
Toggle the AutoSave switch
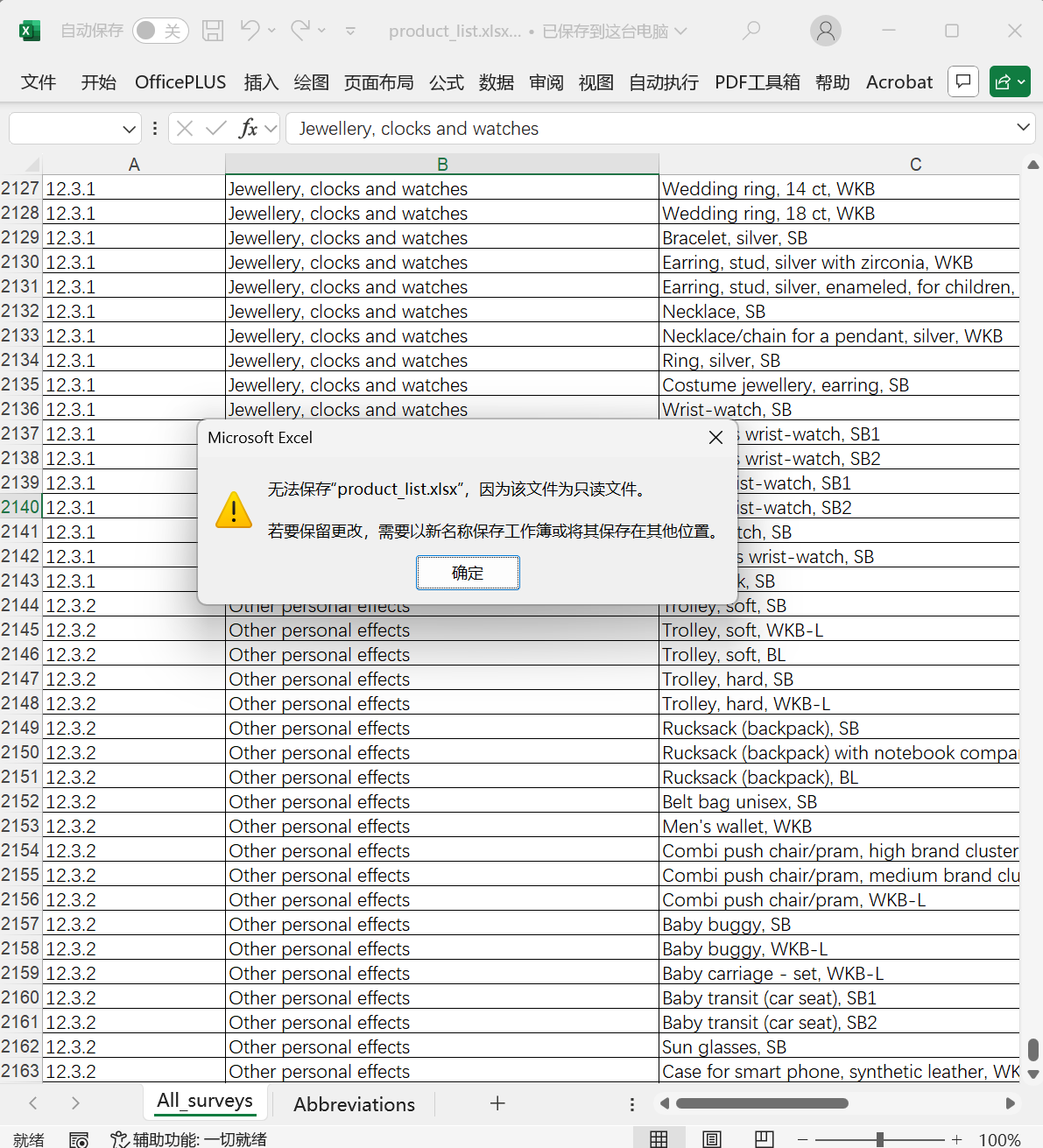(x=160, y=31)
